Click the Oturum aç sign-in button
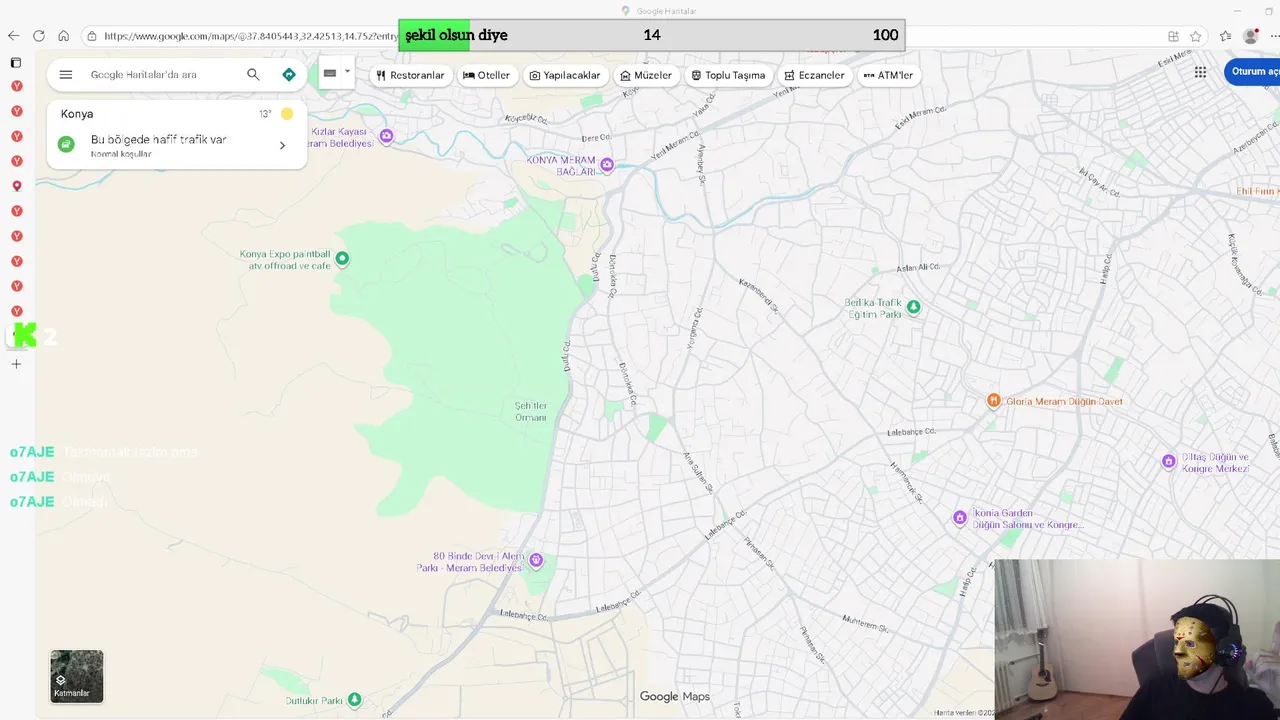The width and height of the screenshot is (1280, 720). tap(1254, 72)
